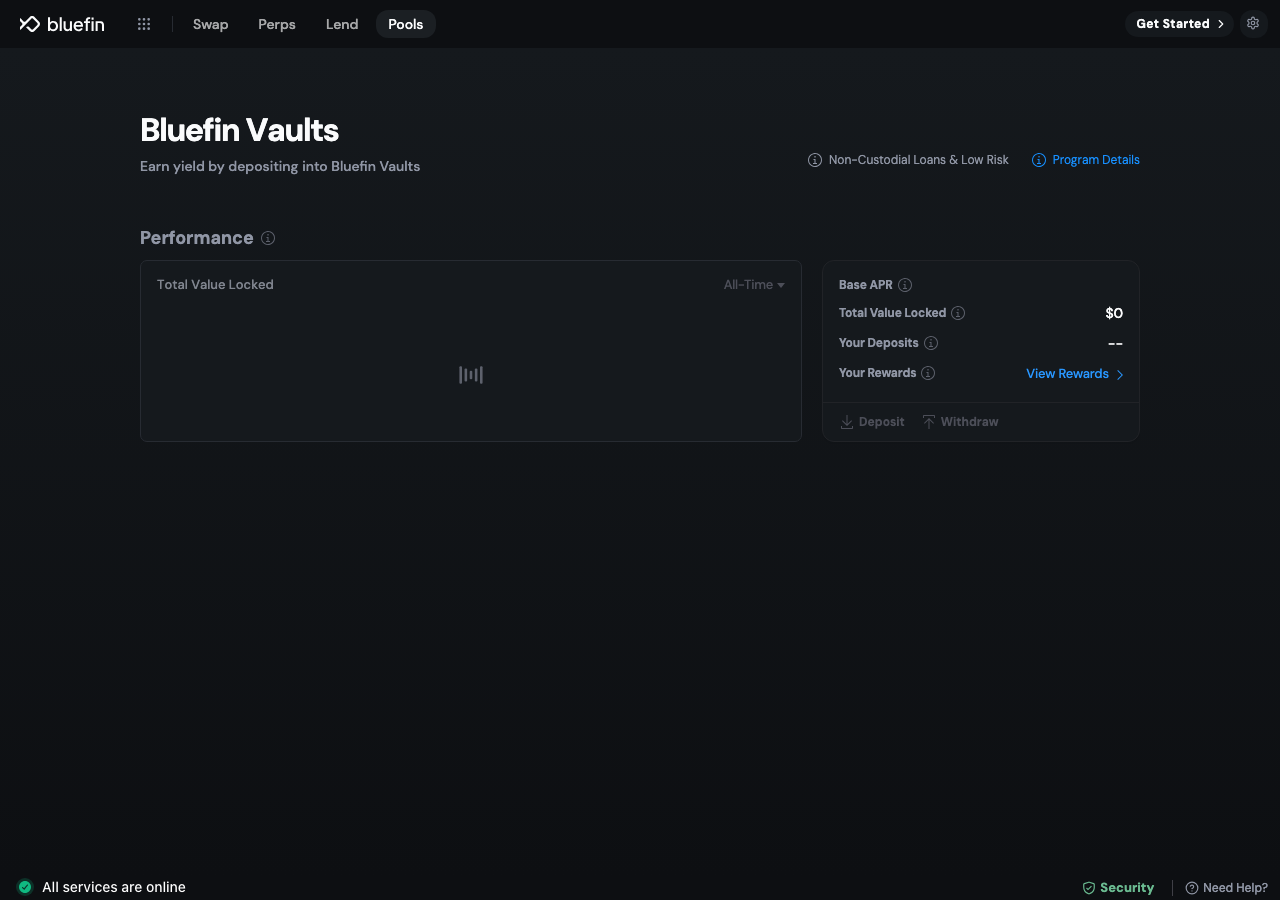Open the Perps tab

point(277,24)
